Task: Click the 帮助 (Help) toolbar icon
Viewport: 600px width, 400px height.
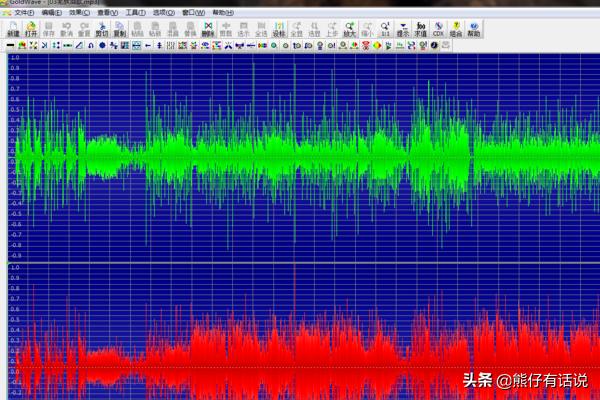Action: point(473,28)
